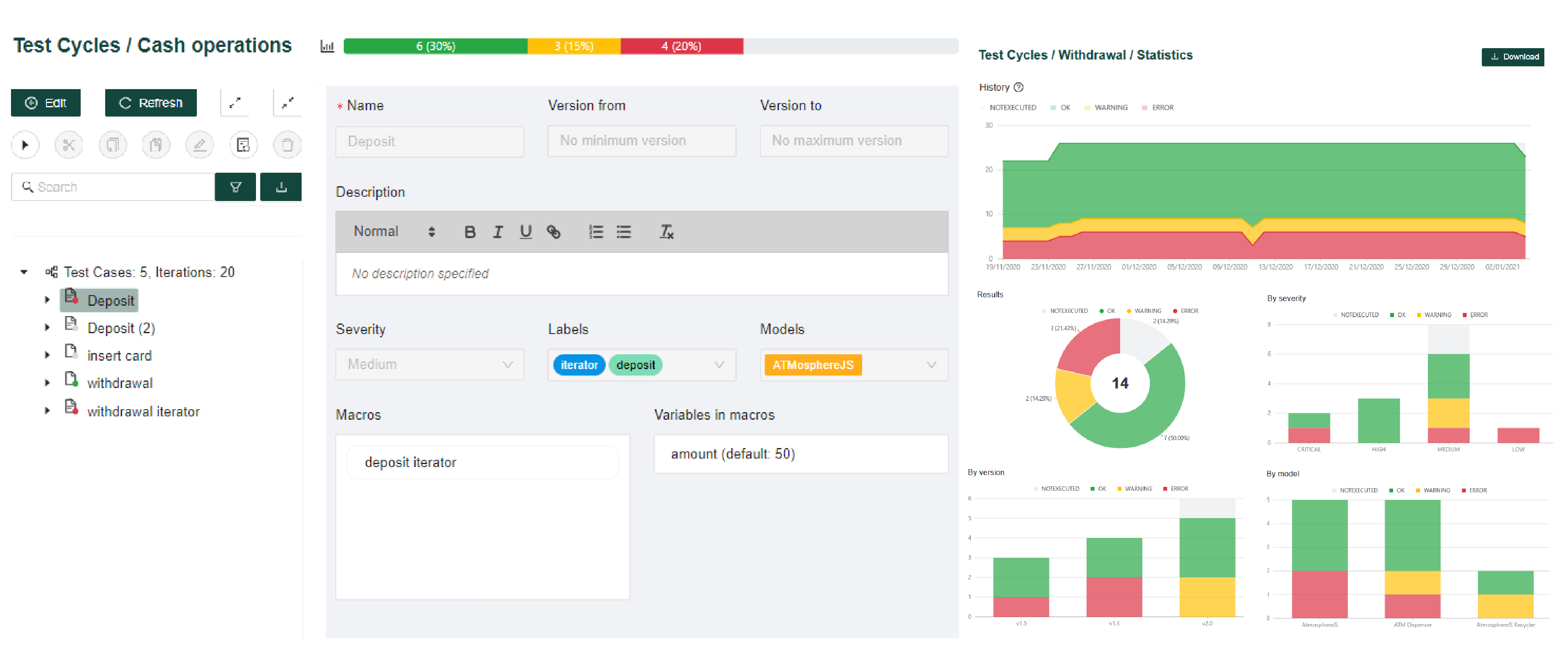Image resolution: width=1568 pixels, height=671 pixels.
Task: Click the copy icon in the toolbar
Action: pyautogui.click(x=113, y=145)
